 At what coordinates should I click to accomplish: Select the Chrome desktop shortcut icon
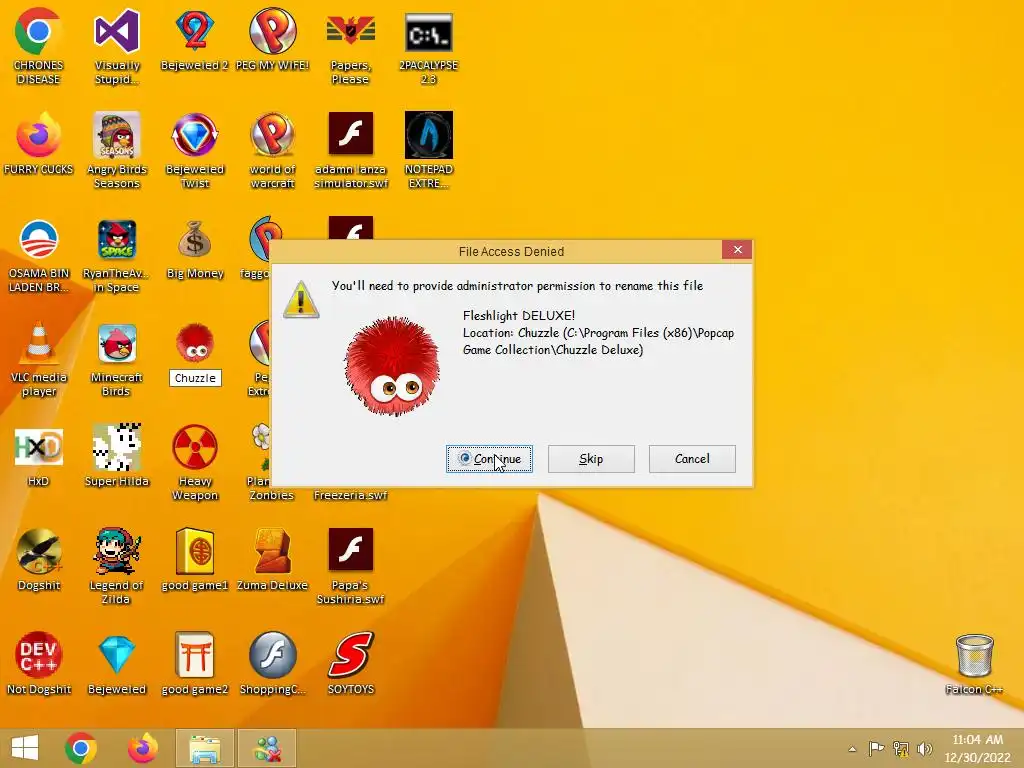39,31
